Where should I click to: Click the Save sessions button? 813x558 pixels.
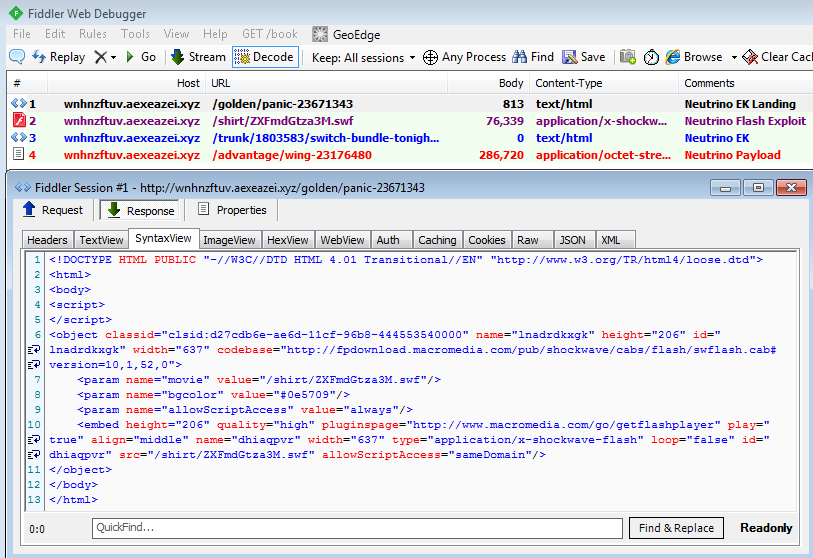583,57
